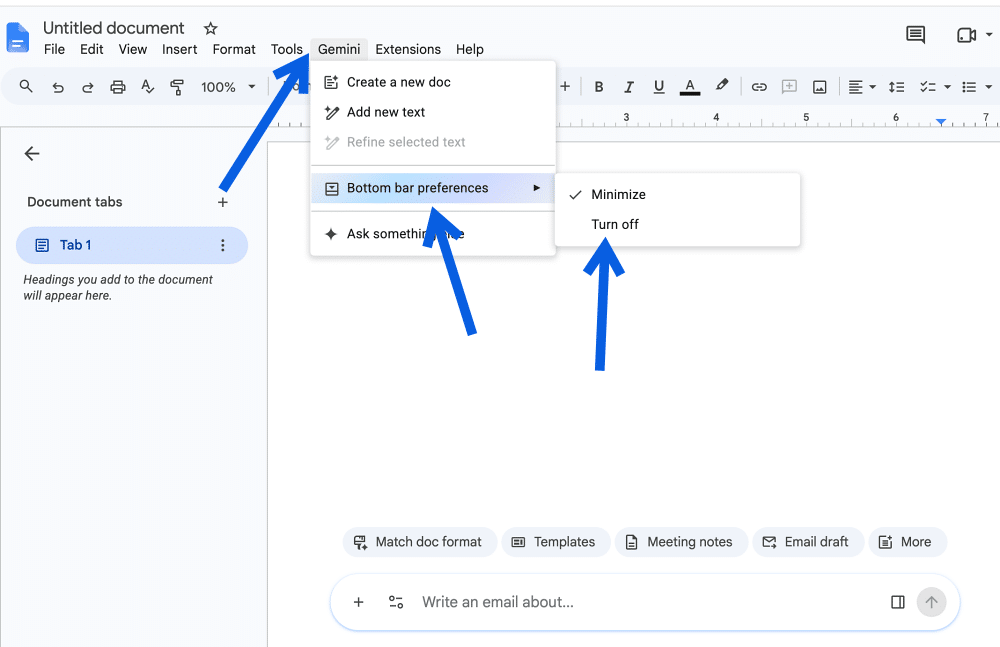Star the Untitled document
The height and width of the screenshot is (647, 1000).
coord(210,28)
